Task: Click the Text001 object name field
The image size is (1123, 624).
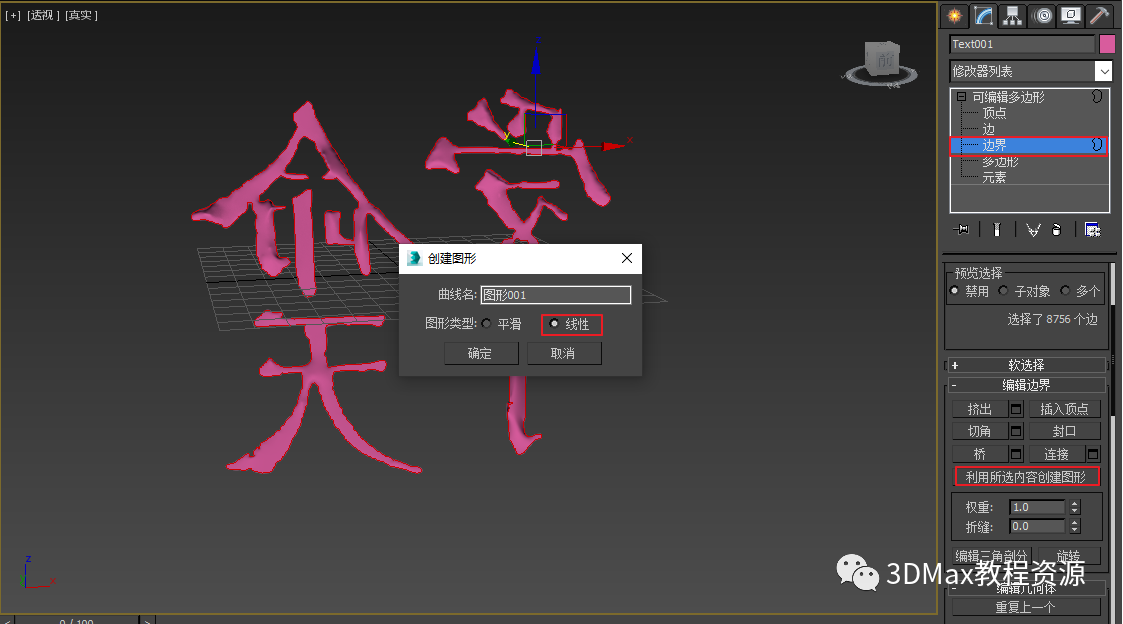Action: coord(1022,44)
